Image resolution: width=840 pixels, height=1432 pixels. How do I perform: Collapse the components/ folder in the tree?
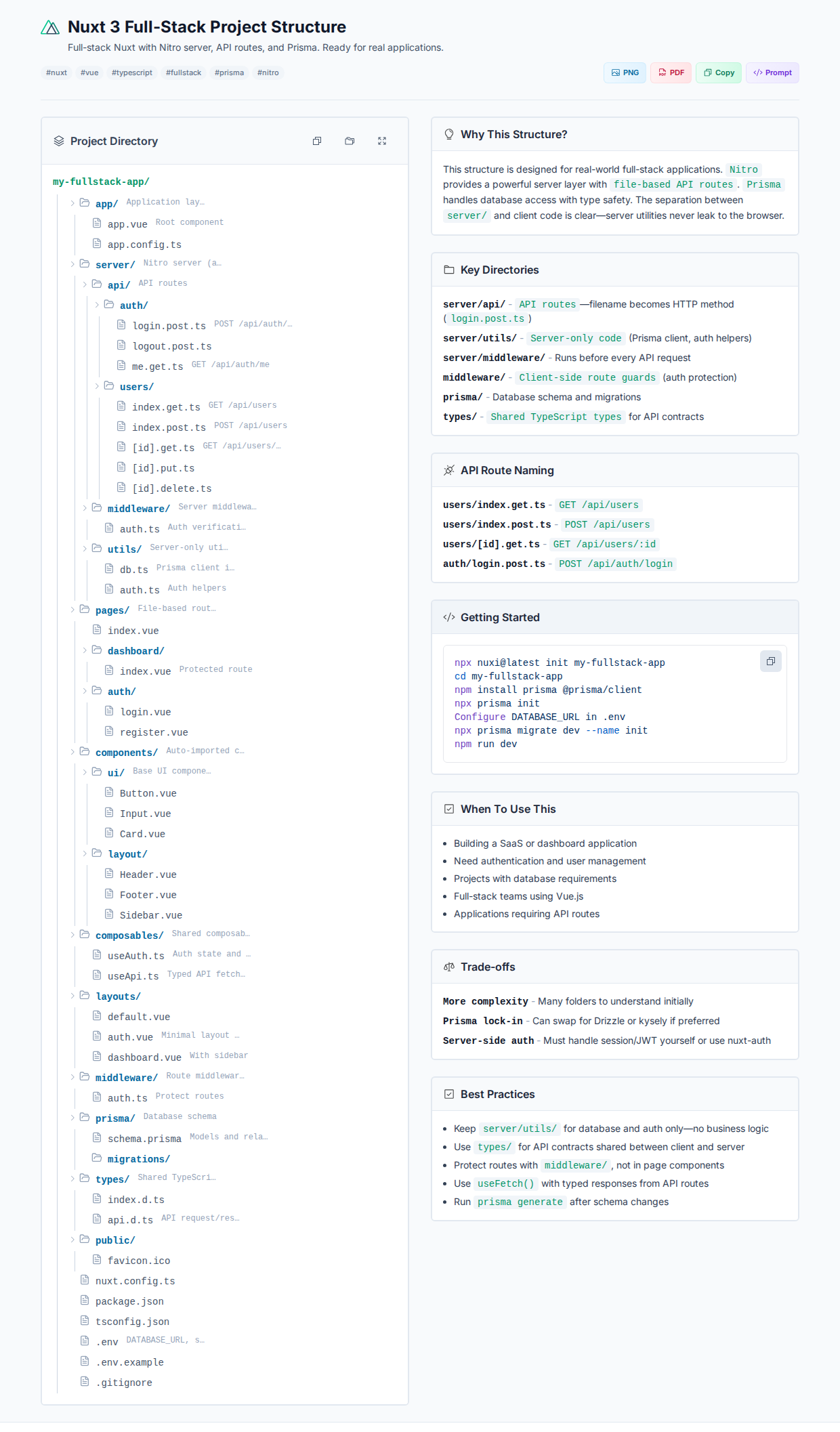tap(72, 752)
